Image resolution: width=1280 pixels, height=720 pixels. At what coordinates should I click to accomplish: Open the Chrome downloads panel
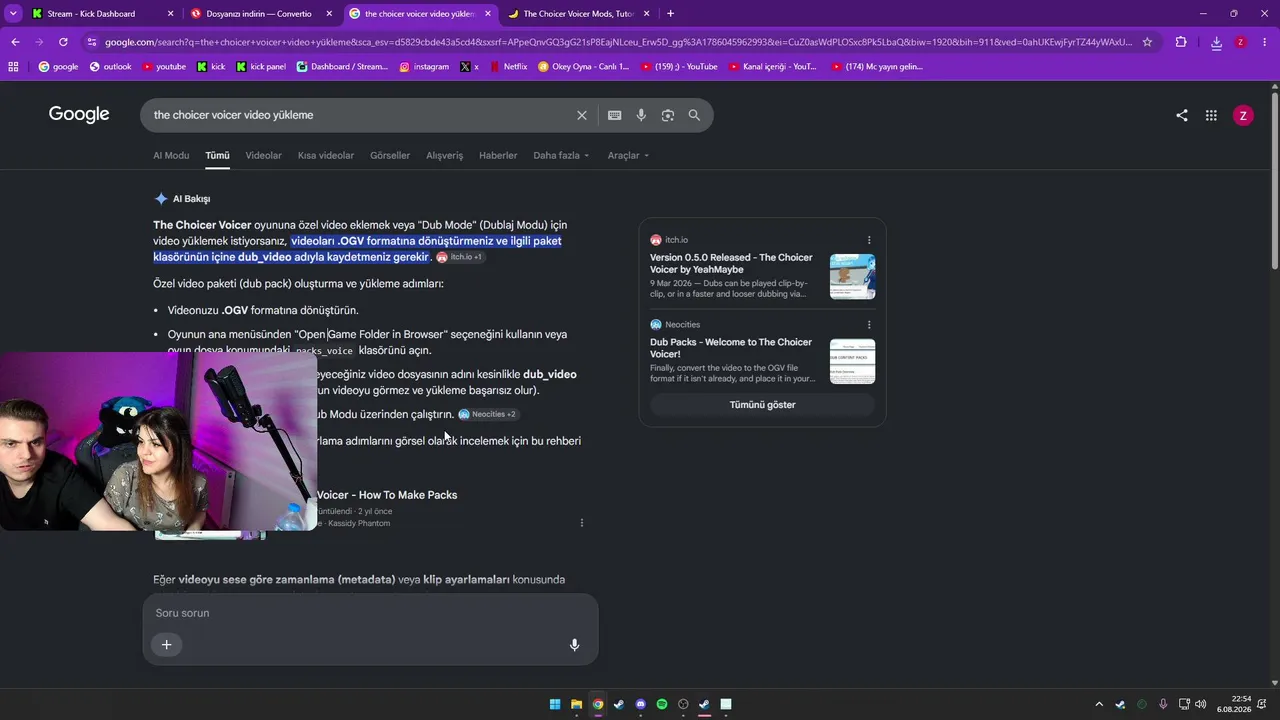[1216, 42]
